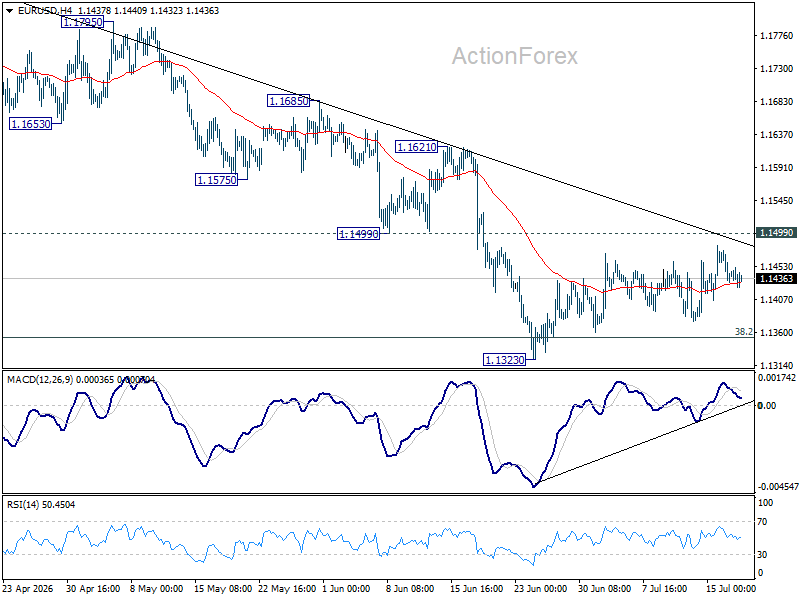This screenshot has height=600, width=800.
Task: Click the MACD 0.001742 scale value
Action: pyautogui.click(x=777, y=378)
